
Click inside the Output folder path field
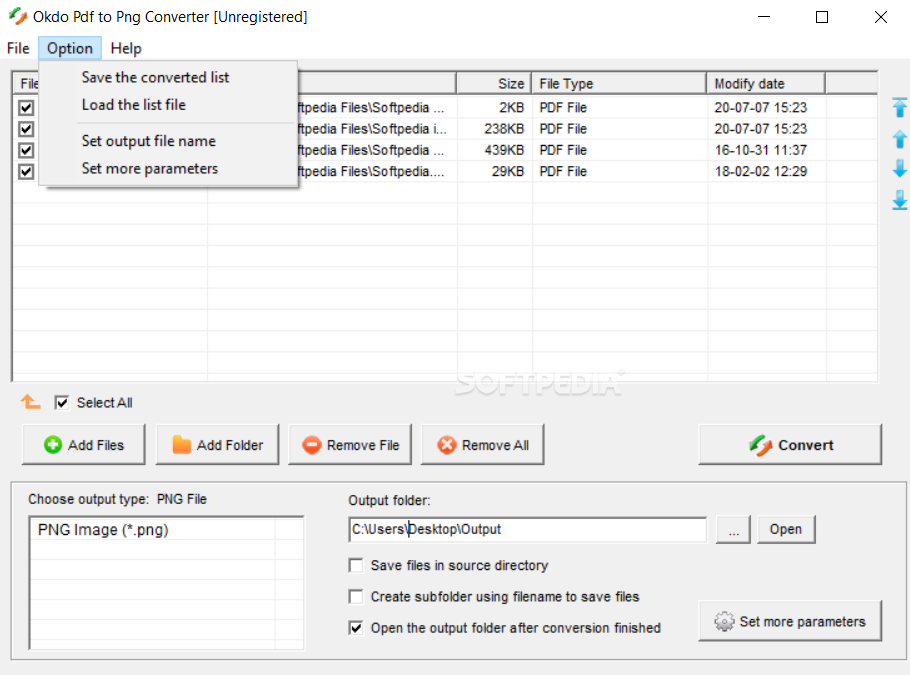tap(528, 529)
